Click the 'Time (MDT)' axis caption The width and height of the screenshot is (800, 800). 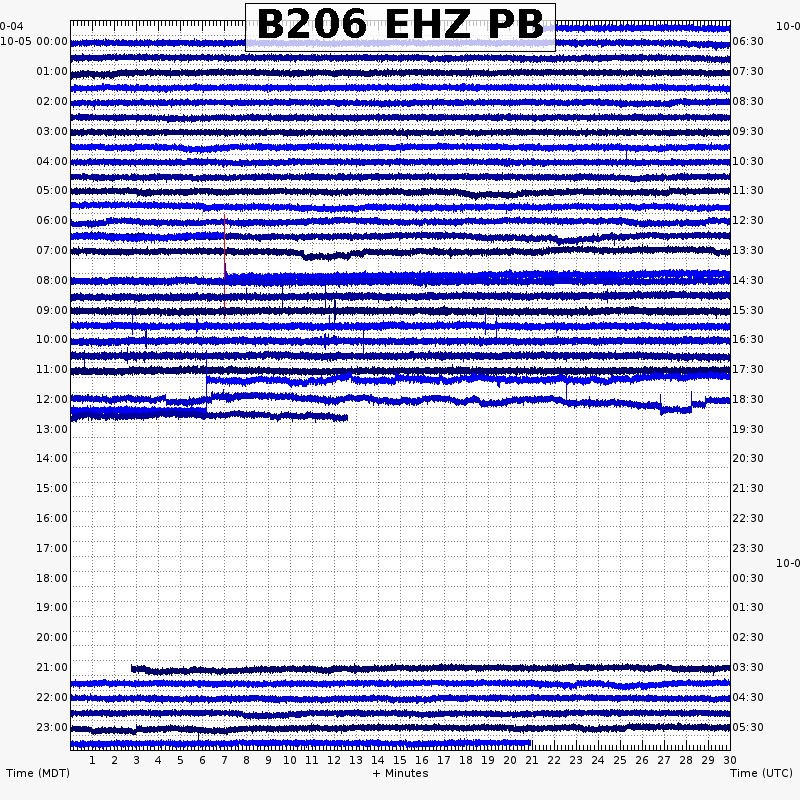pyautogui.click(x=38, y=773)
